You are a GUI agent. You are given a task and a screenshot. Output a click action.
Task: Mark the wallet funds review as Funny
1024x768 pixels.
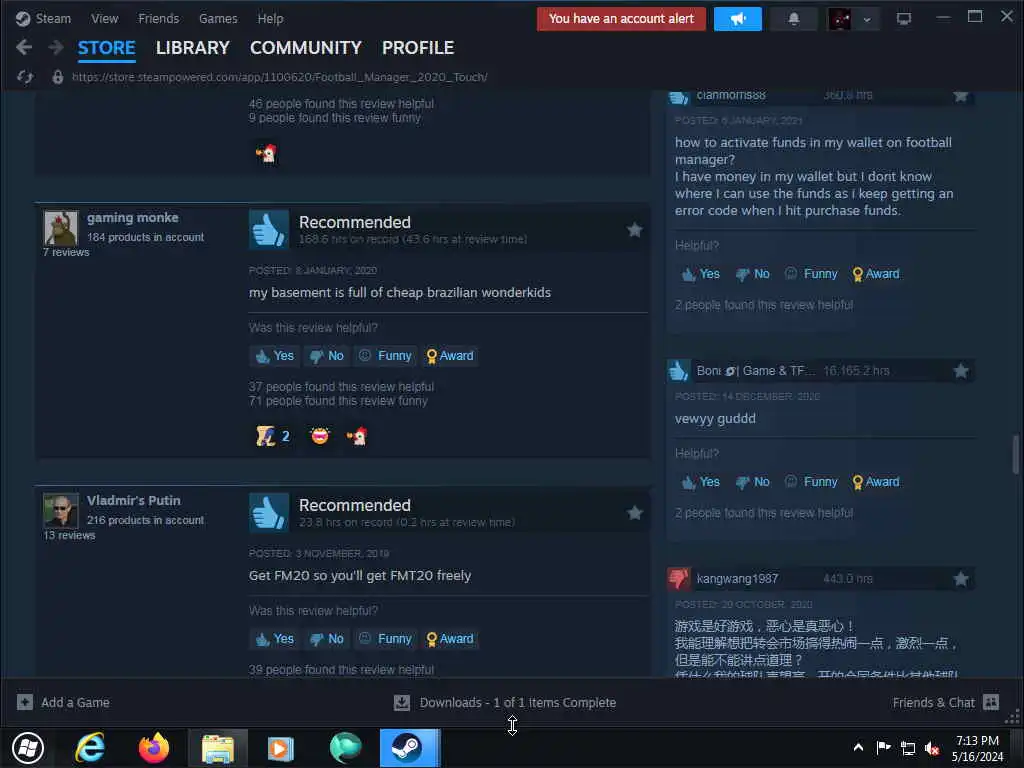pyautogui.click(x=811, y=274)
